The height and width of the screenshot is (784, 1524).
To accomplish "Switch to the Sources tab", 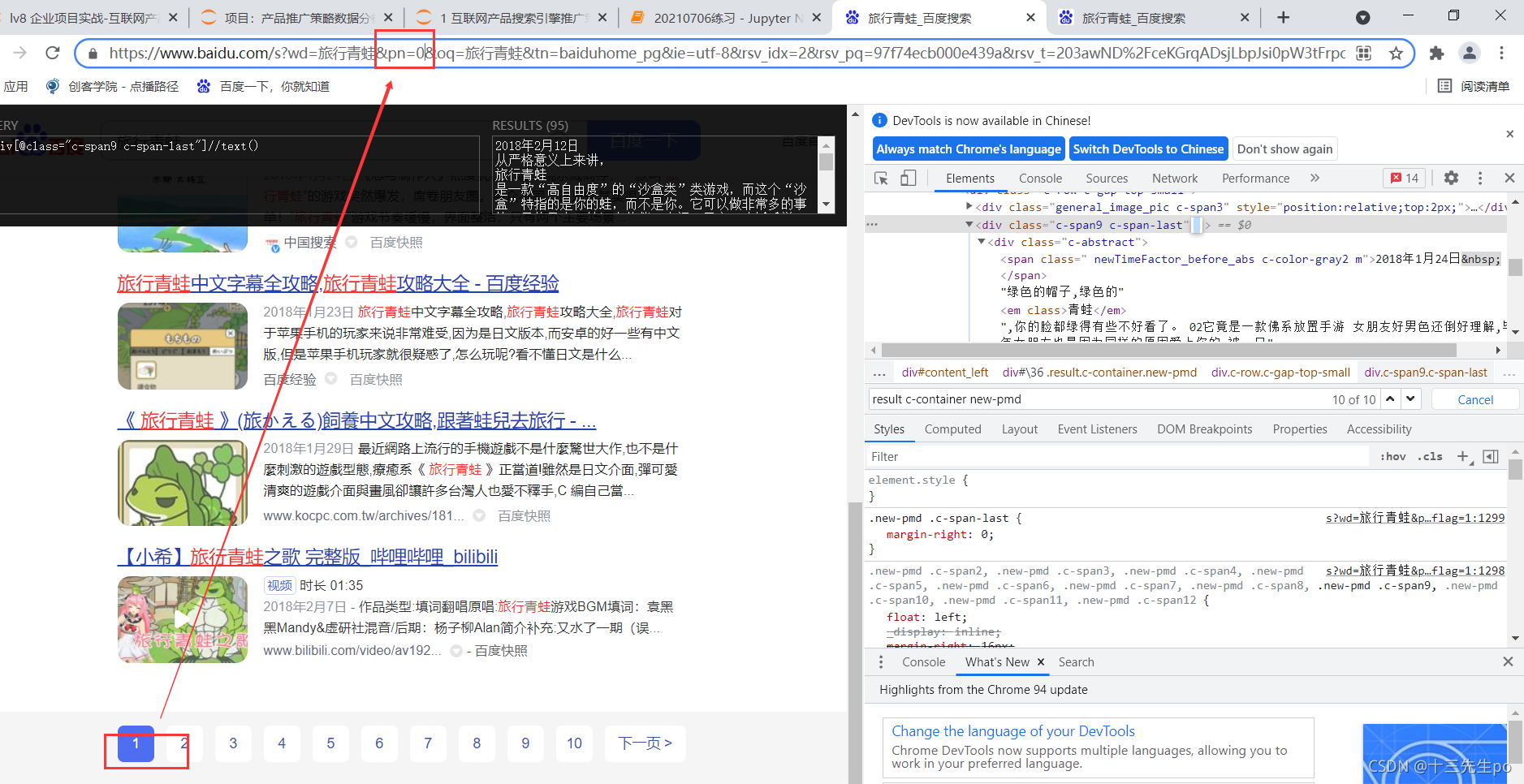I will pos(1107,179).
